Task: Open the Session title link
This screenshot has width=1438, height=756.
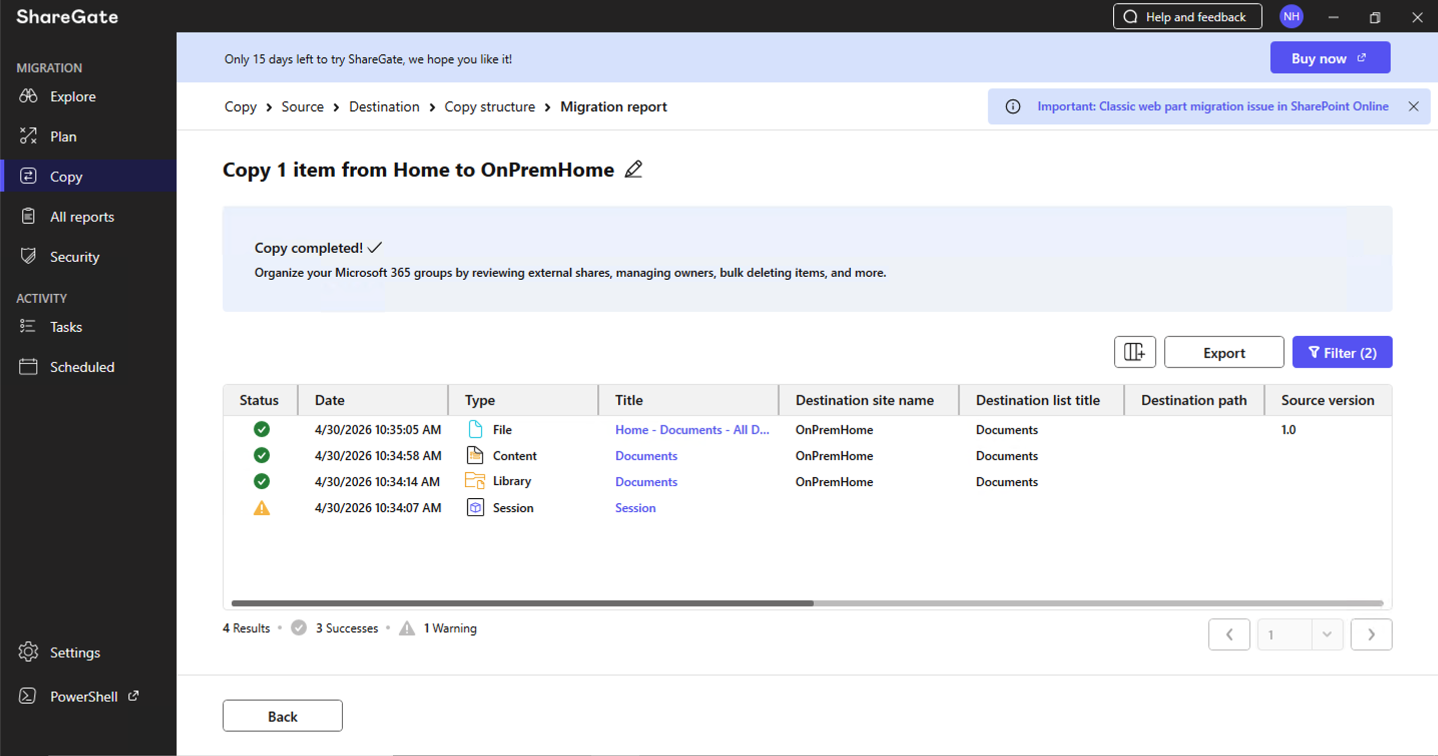Action: point(635,508)
